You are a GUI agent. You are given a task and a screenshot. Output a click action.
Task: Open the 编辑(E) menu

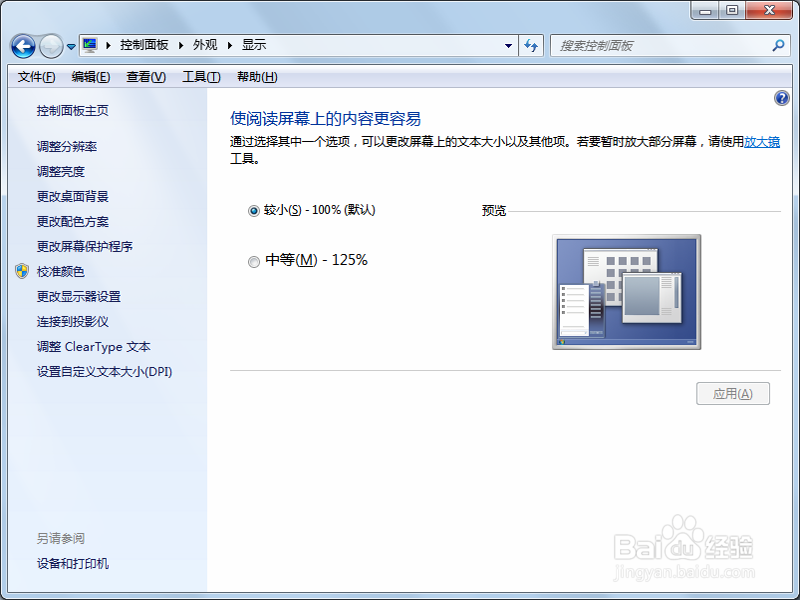[x=91, y=77]
